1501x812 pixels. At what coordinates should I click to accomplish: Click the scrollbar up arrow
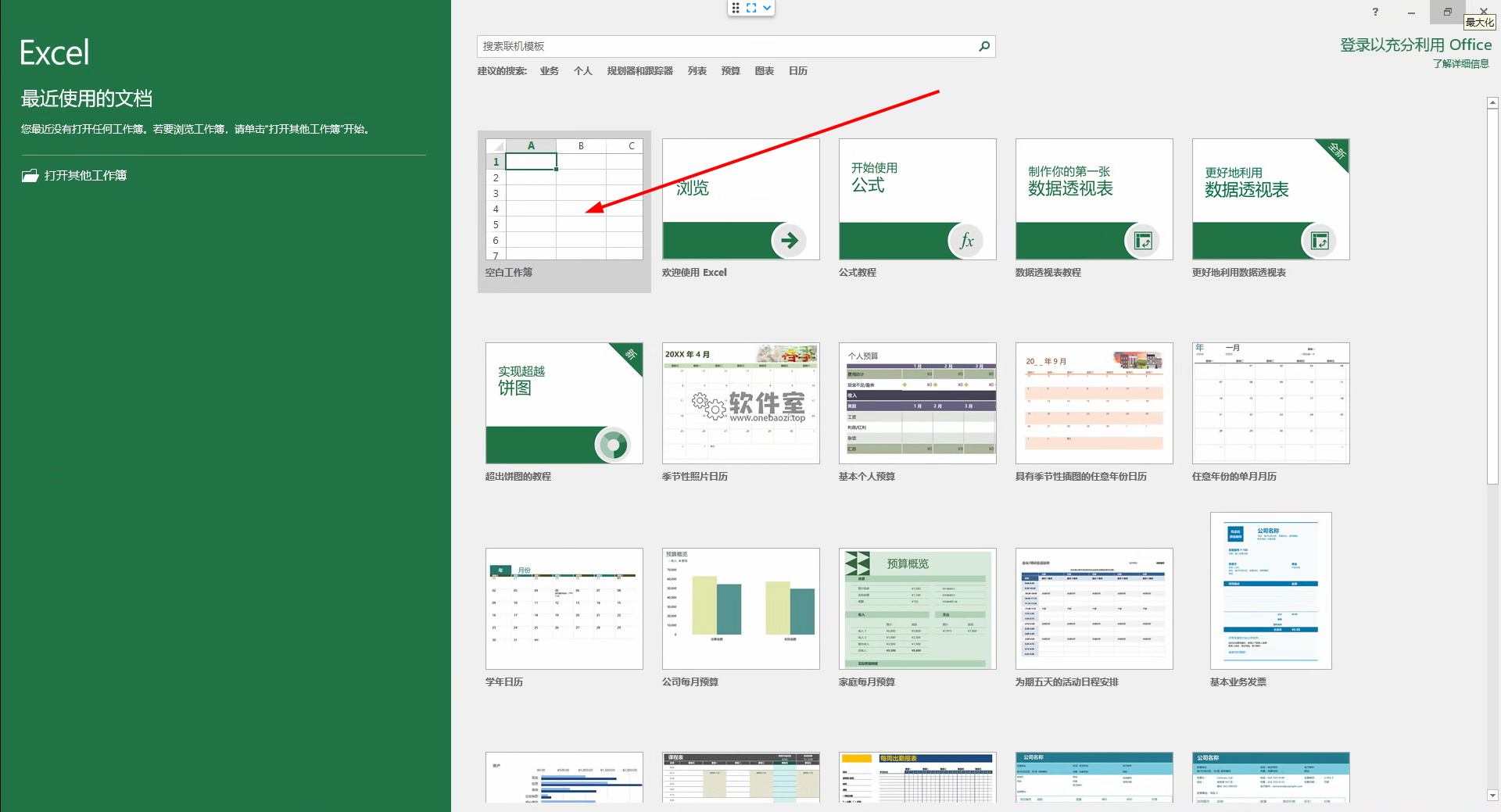(x=1492, y=102)
